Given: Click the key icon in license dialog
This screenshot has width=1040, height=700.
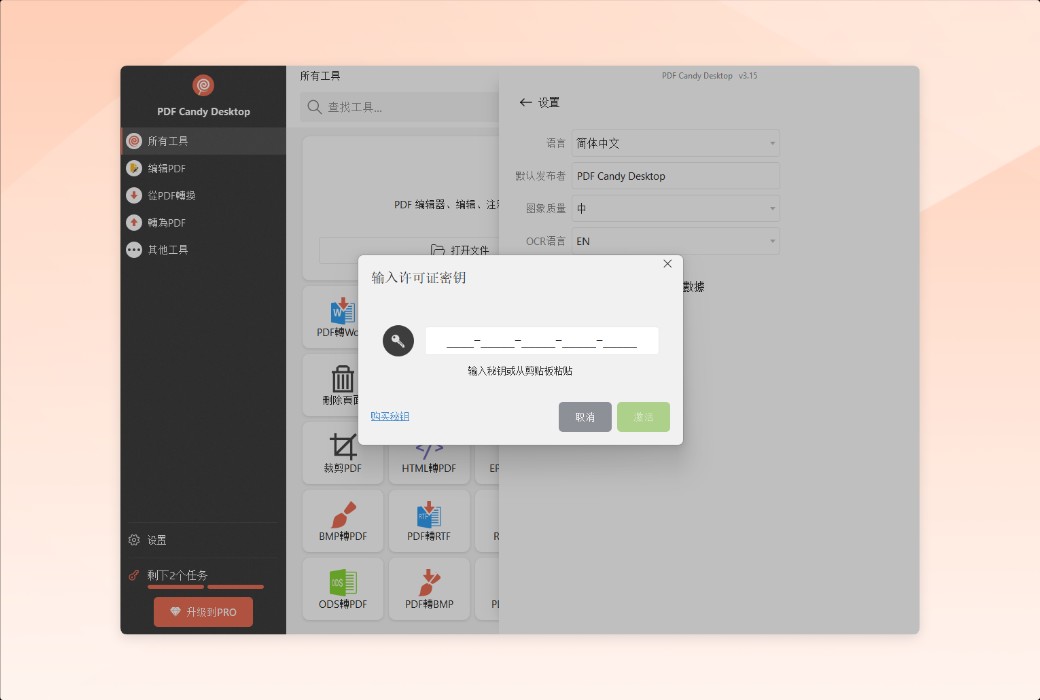Looking at the screenshot, I should (x=398, y=340).
